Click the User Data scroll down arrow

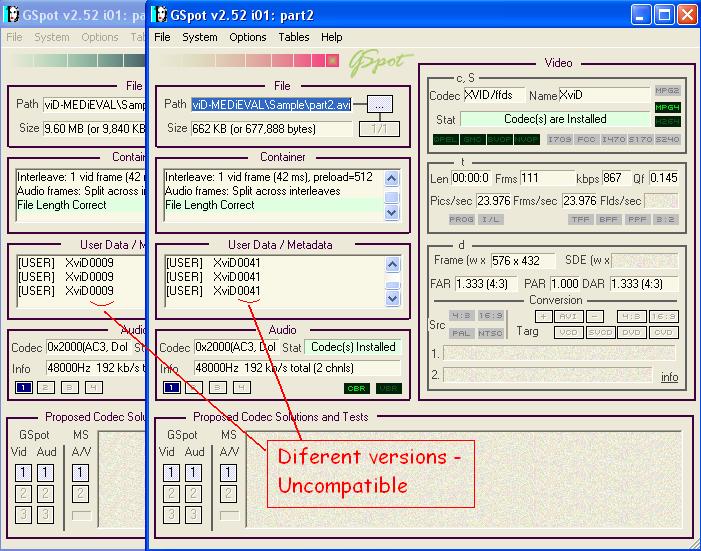(x=392, y=298)
